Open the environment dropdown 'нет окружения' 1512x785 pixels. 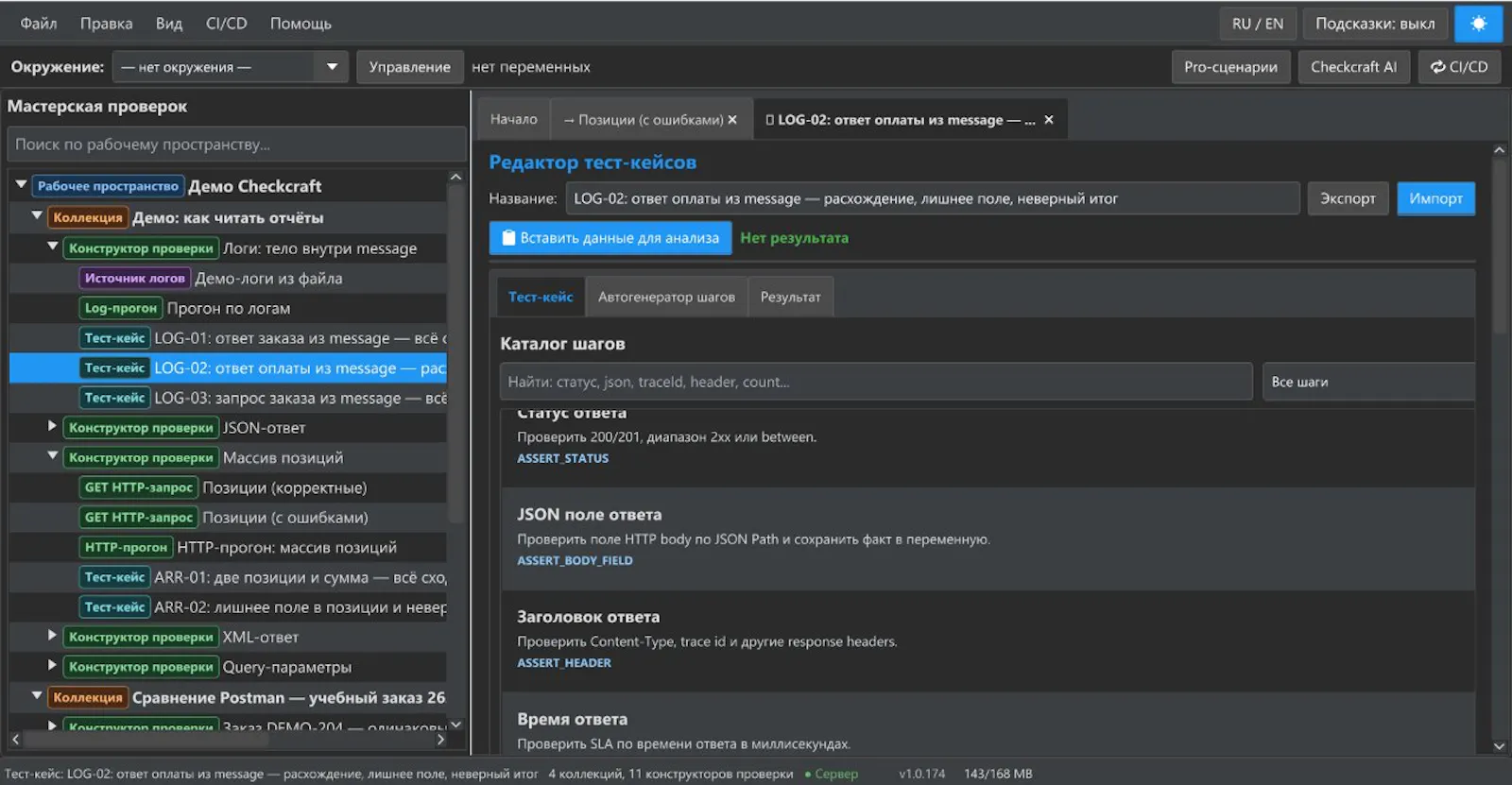pyautogui.click(x=230, y=67)
